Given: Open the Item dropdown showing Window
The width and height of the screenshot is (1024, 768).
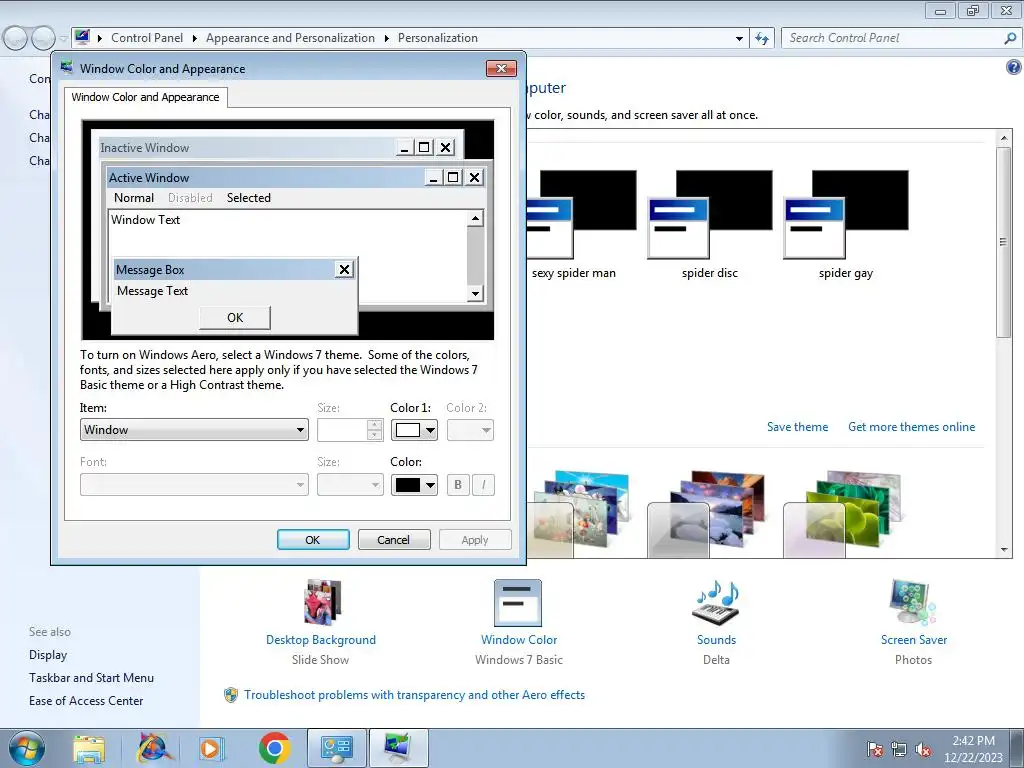Looking at the screenshot, I should coord(194,430).
